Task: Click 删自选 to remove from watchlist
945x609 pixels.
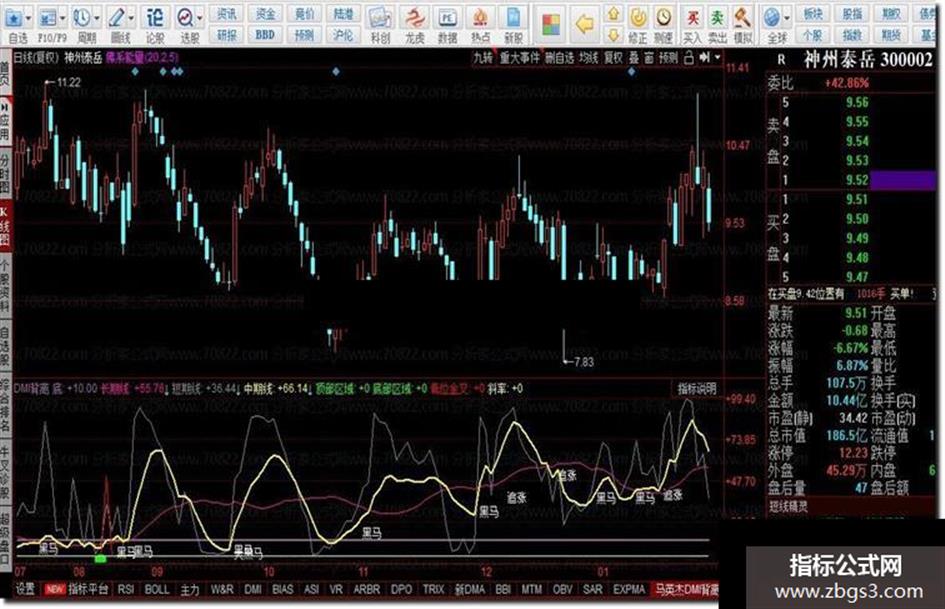Action: pos(559,58)
